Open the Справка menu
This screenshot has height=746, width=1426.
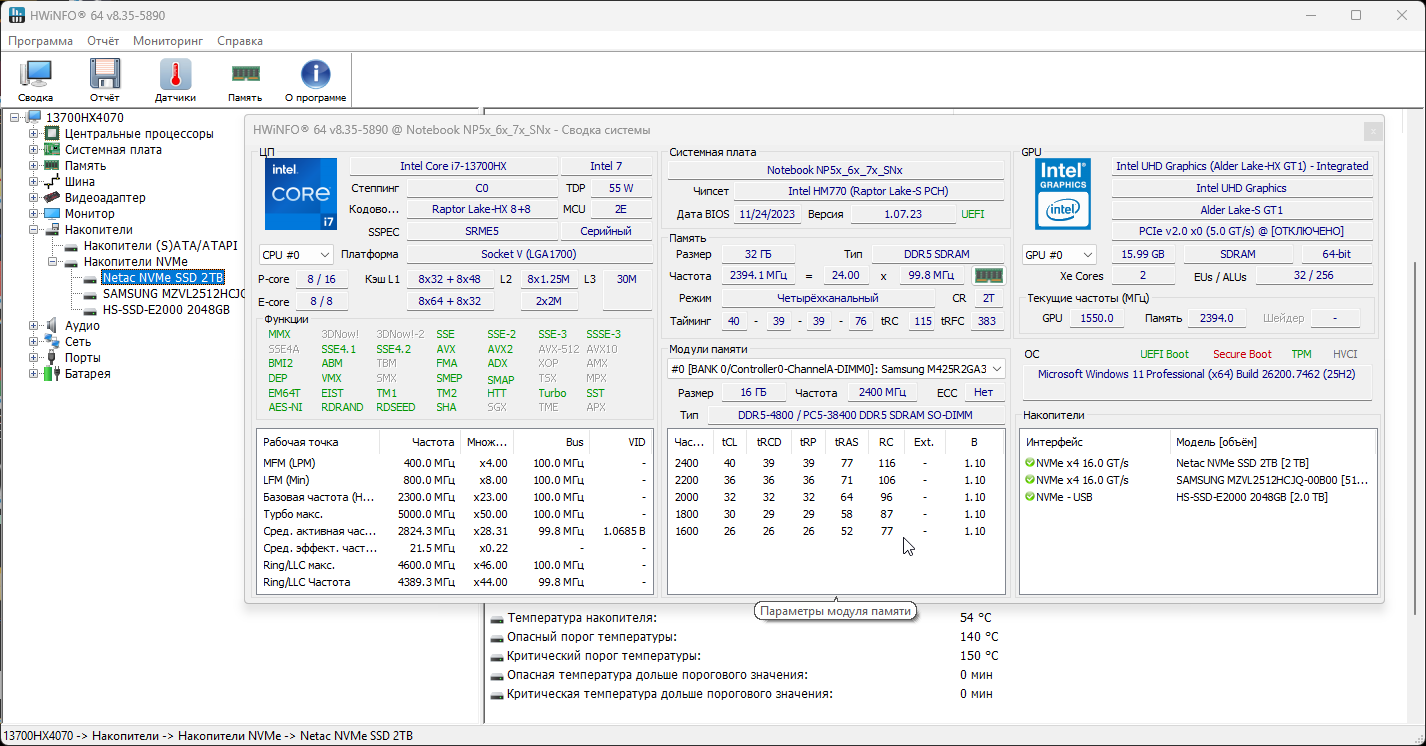pyautogui.click(x=240, y=41)
